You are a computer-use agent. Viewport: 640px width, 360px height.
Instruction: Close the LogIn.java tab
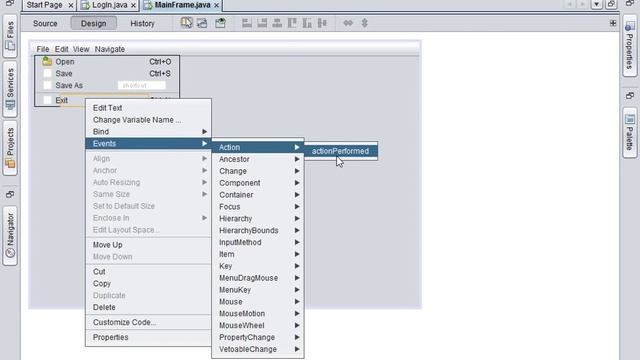(133, 5)
